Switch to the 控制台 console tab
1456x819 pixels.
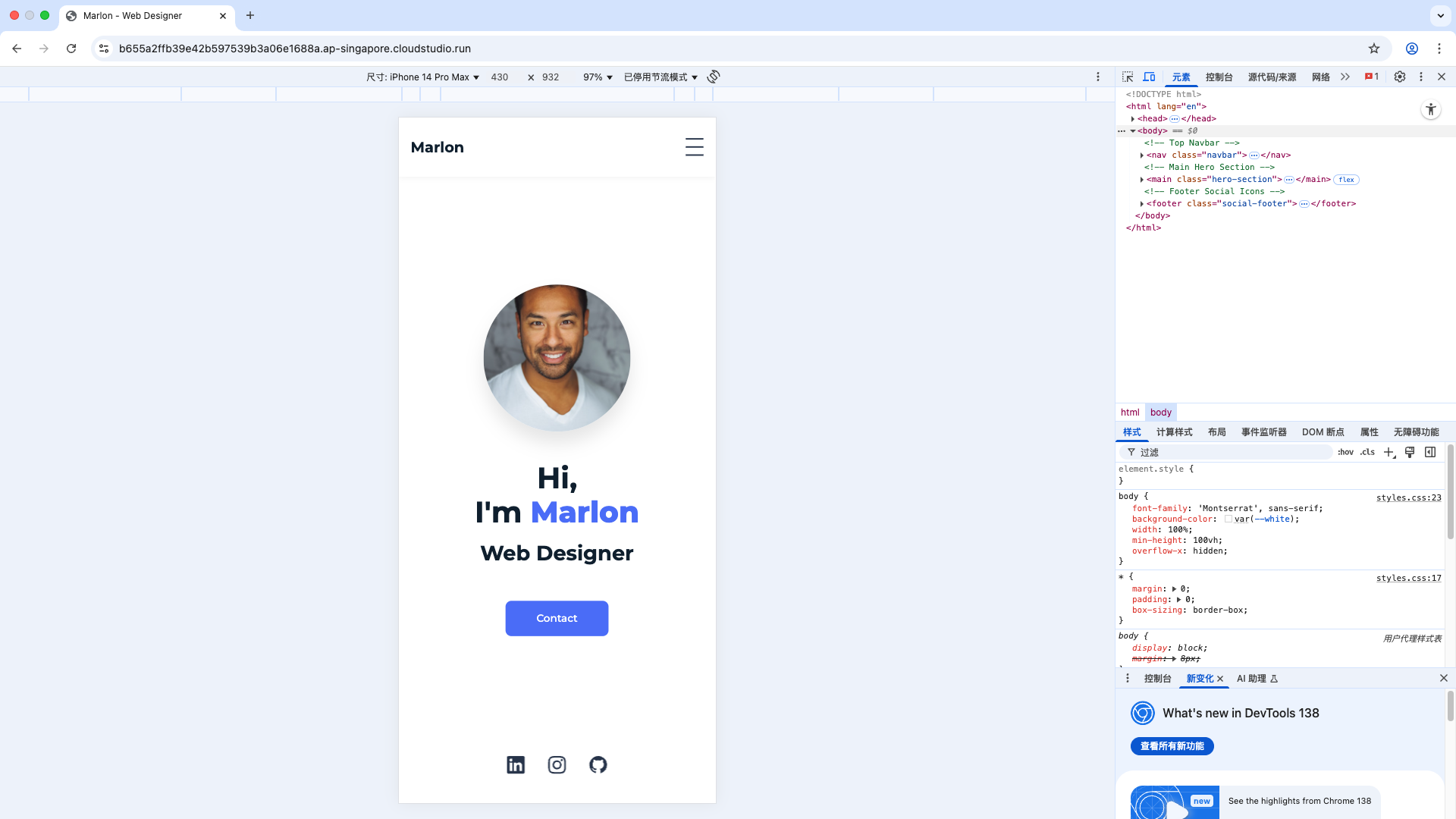click(x=1219, y=77)
